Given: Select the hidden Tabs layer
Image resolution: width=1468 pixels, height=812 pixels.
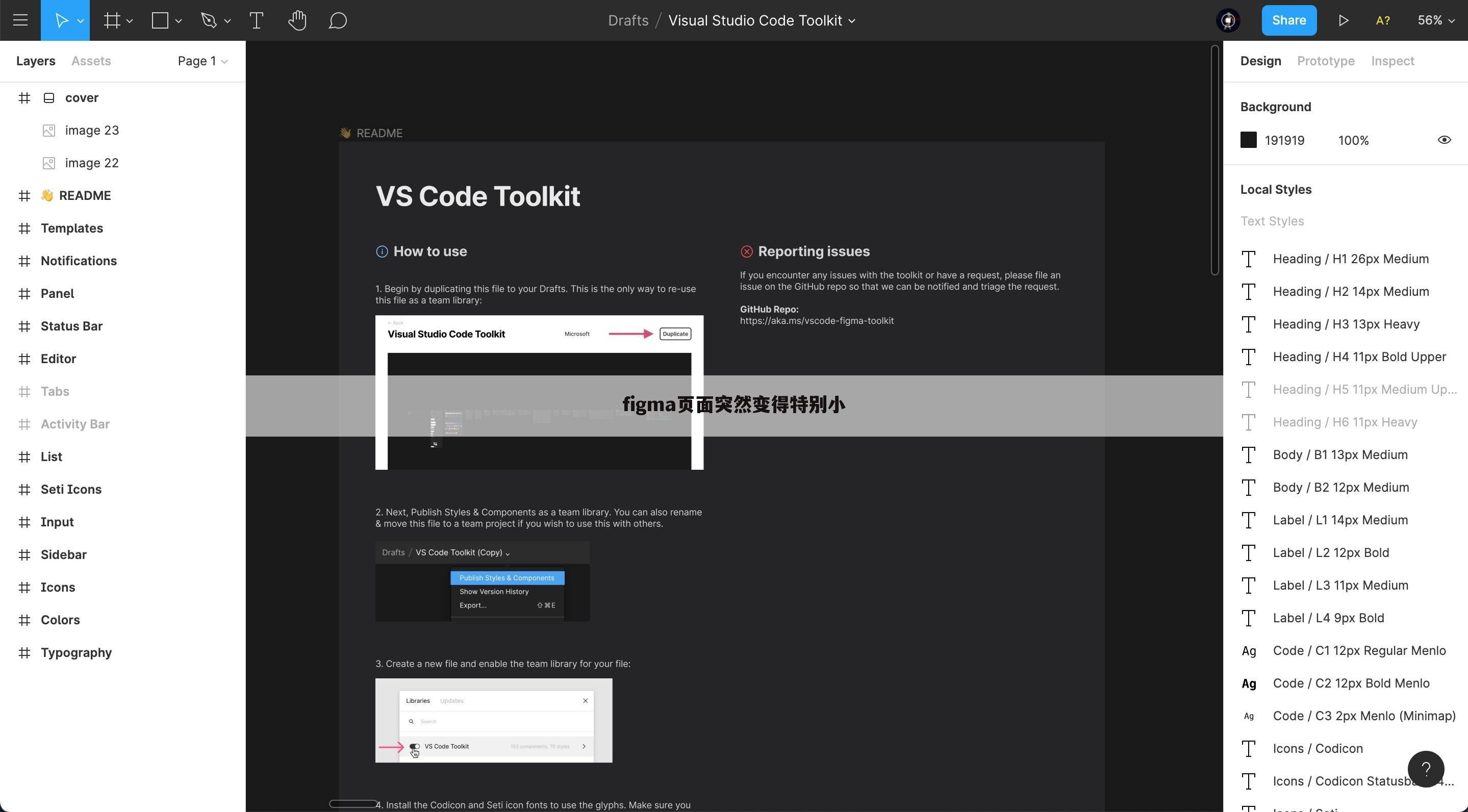Looking at the screenshot, I should click(122, 392).
